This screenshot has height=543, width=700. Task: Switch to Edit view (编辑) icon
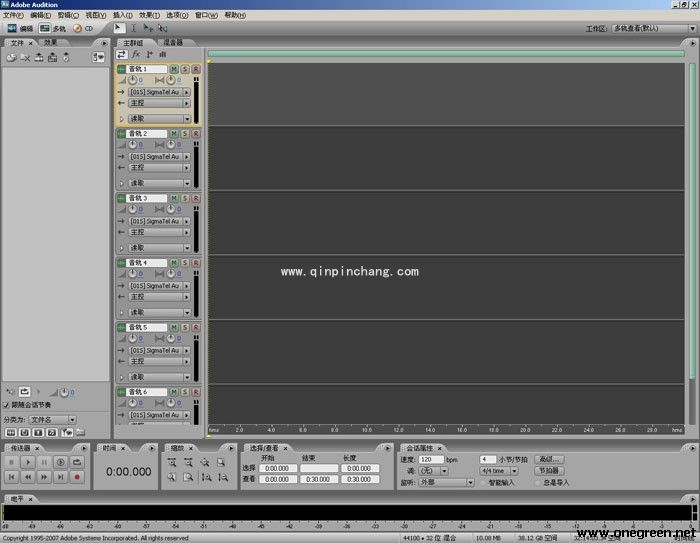click(12, 28)
